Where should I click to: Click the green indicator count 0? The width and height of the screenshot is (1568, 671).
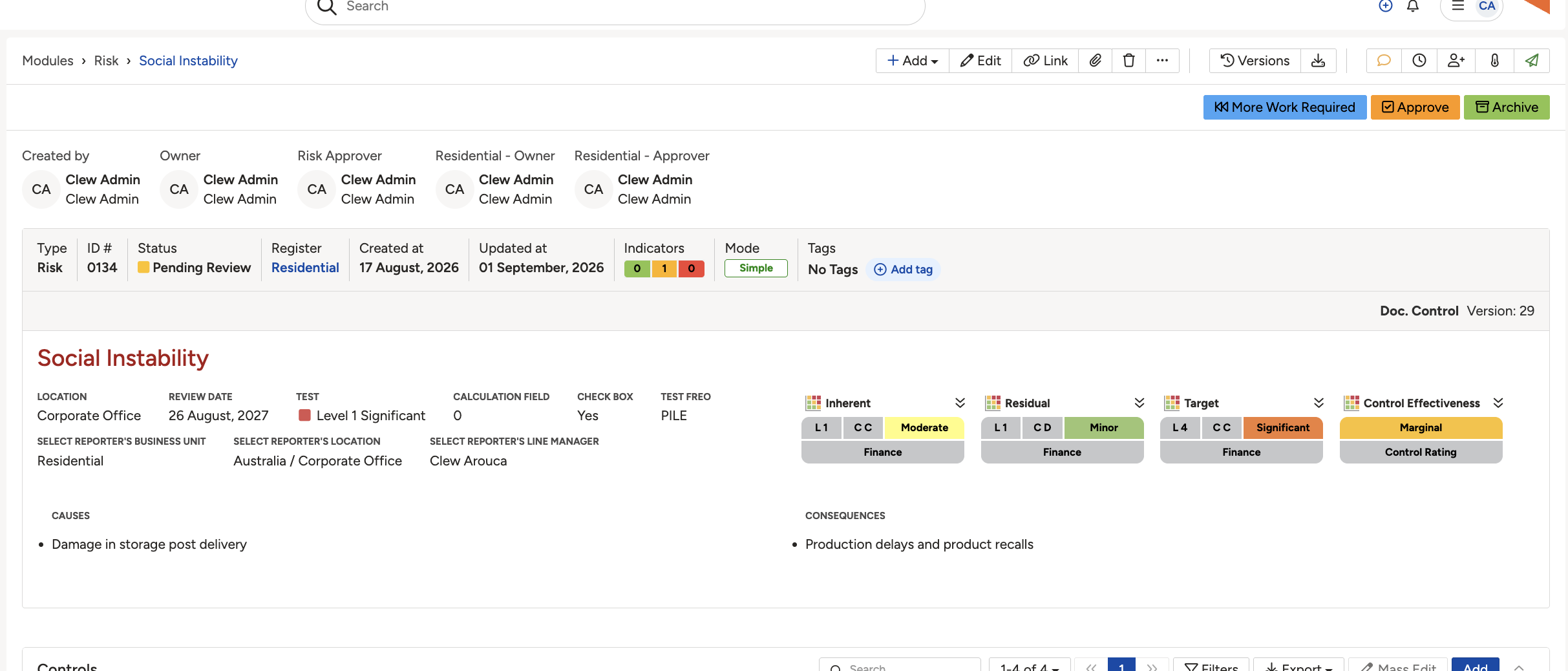tap(637, 268)
